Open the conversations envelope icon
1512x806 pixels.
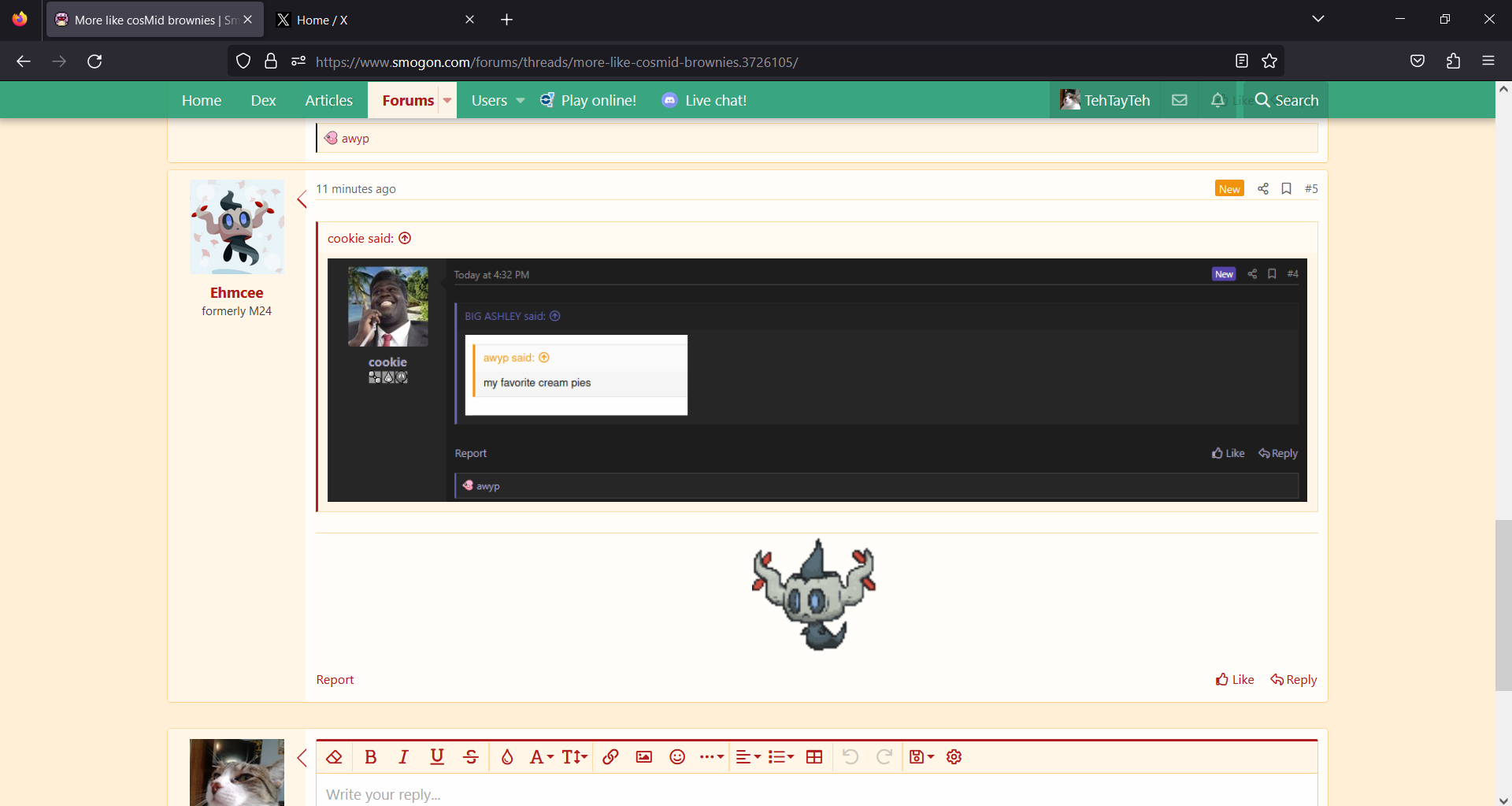[x=1180, y=100]
